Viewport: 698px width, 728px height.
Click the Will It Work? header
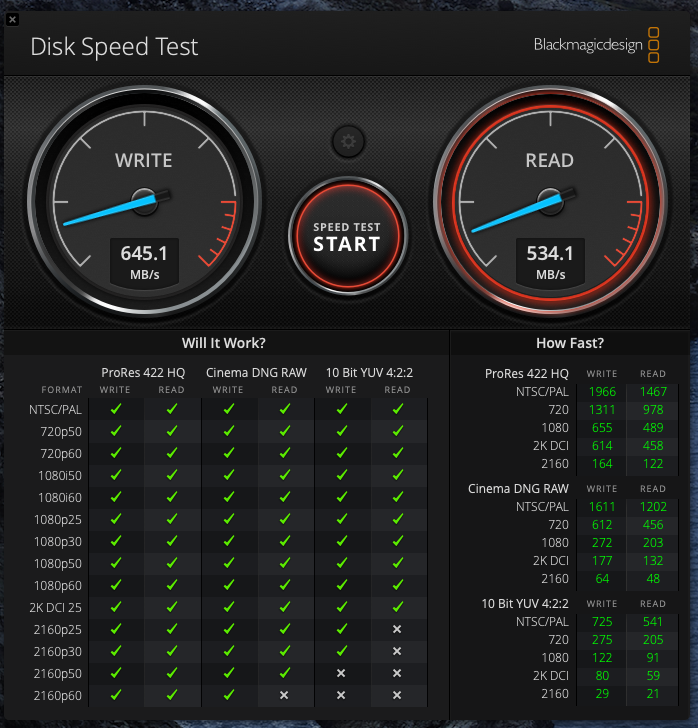click(224, 343)
